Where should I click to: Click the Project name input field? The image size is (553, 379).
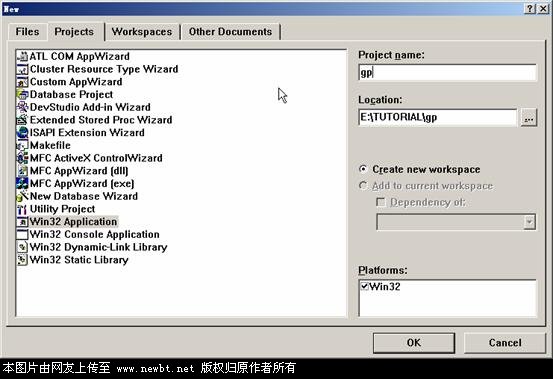448,73
